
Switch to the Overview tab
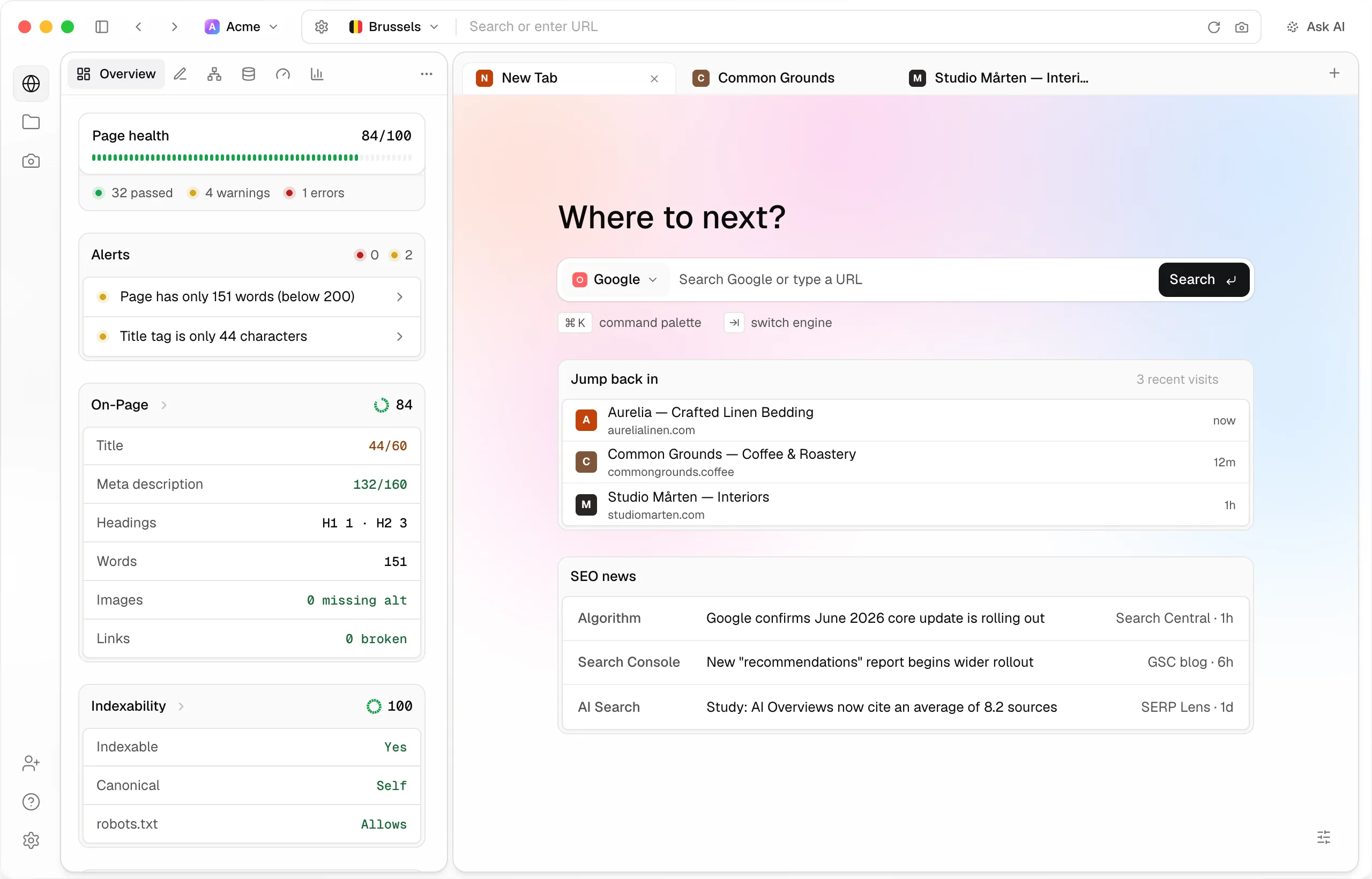[x=116, y=73]
